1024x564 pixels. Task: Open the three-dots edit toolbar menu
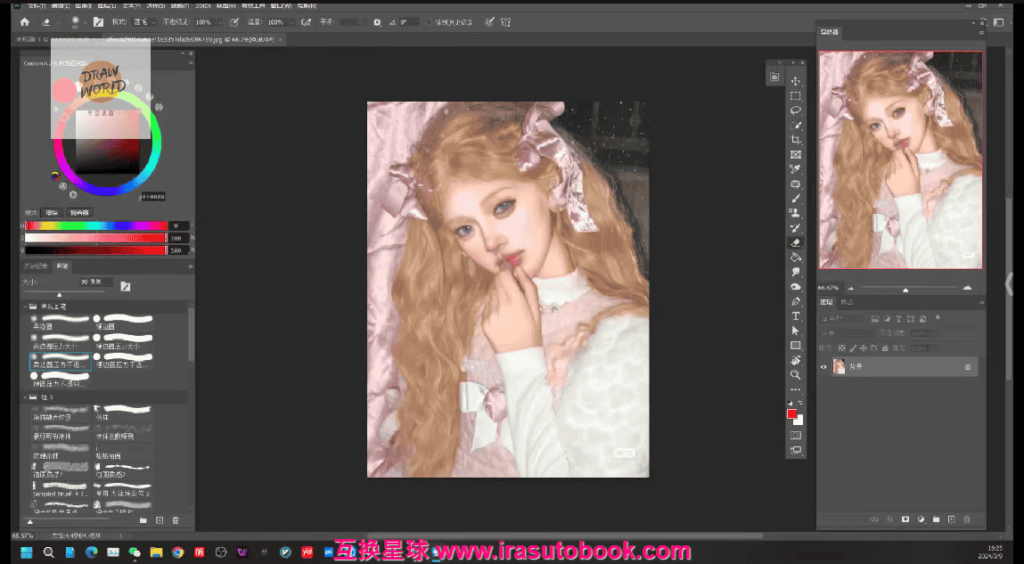(x=795, y=389)
